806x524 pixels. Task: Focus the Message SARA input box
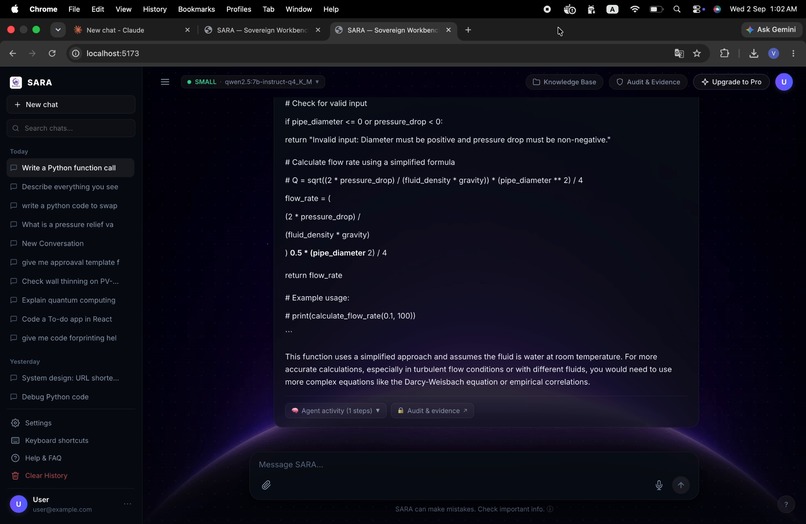point(473,464)
